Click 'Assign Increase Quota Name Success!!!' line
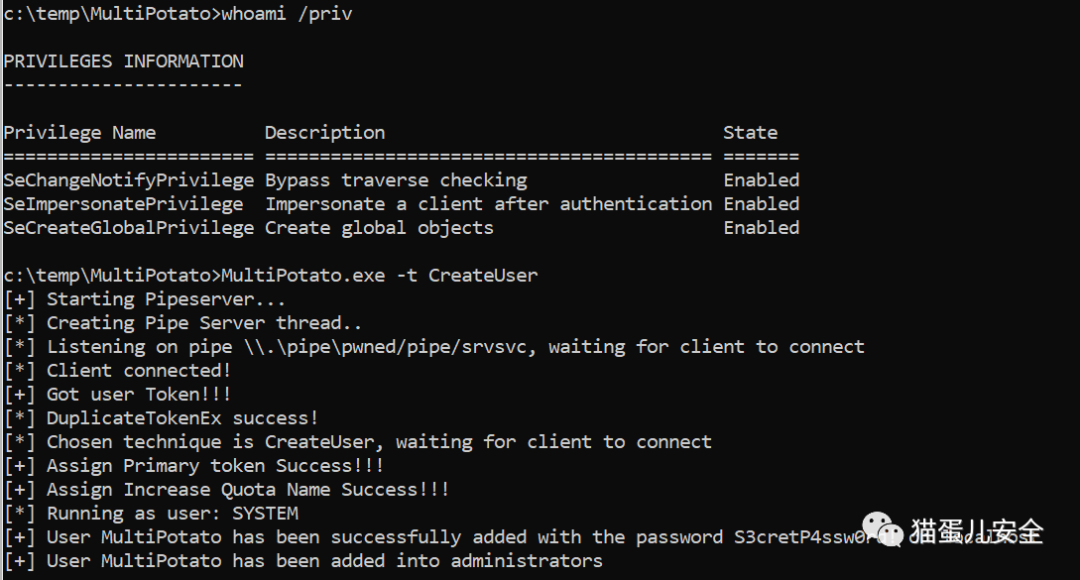This screenshot has width=1080, height=580. tap(227, 489)
